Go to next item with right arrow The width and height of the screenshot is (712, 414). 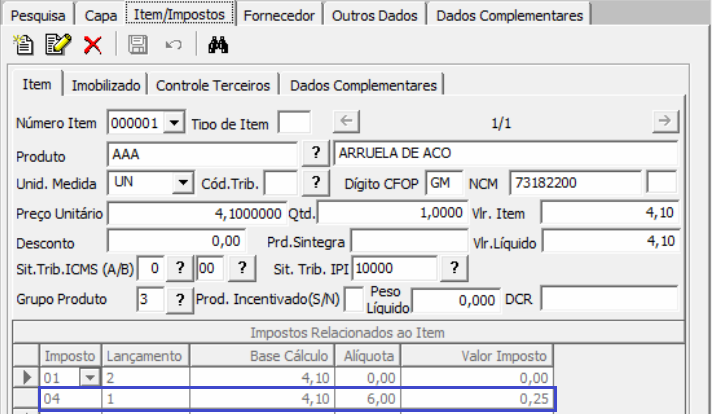pos(665,121)
